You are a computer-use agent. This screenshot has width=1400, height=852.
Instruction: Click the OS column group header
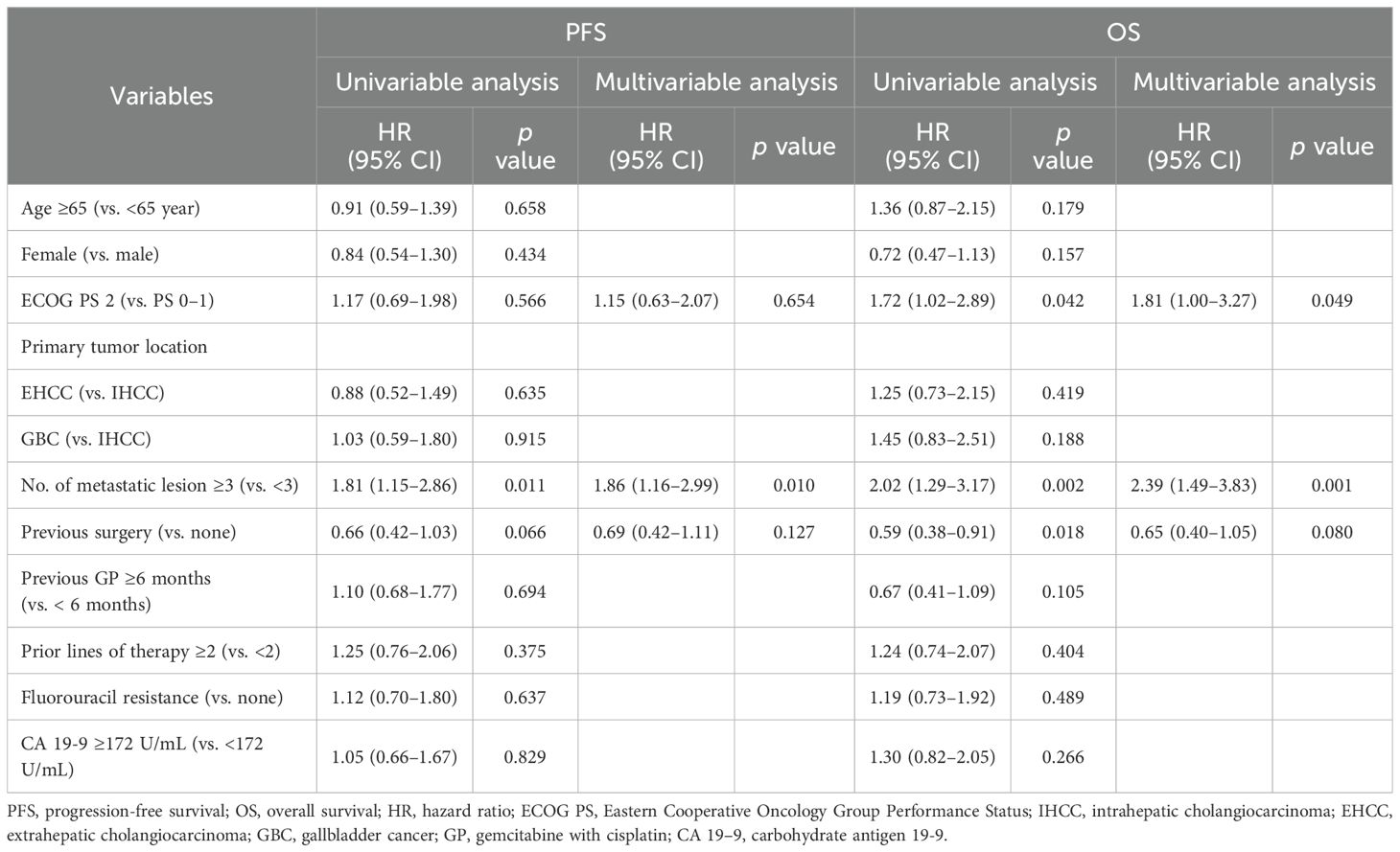click(x=1123, y=32)
